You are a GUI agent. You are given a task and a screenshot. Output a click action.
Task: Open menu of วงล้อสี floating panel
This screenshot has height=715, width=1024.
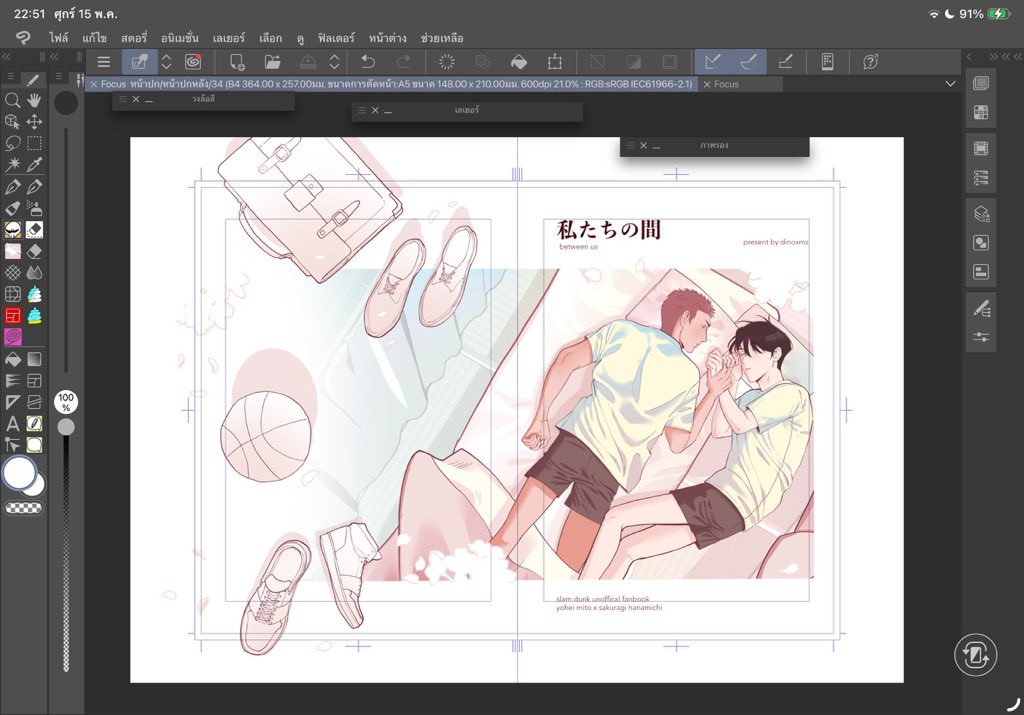pos(123,99)
